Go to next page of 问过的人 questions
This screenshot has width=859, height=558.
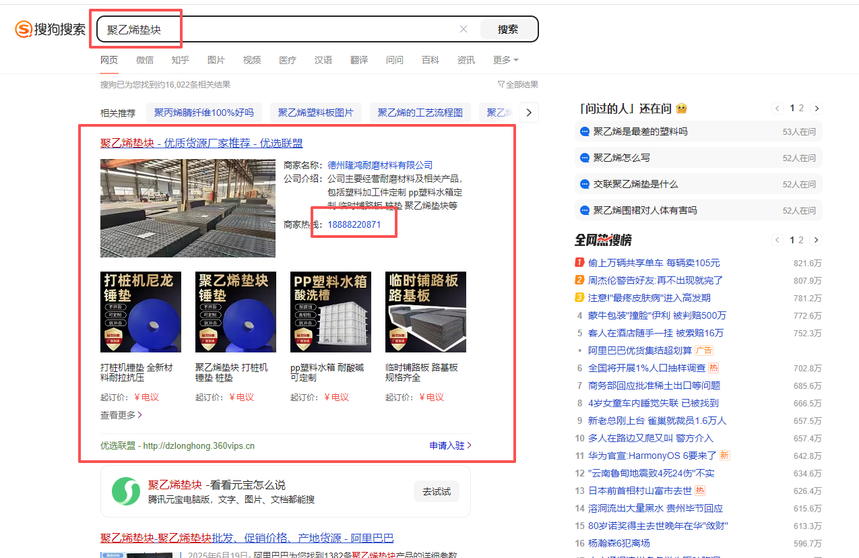817,108
